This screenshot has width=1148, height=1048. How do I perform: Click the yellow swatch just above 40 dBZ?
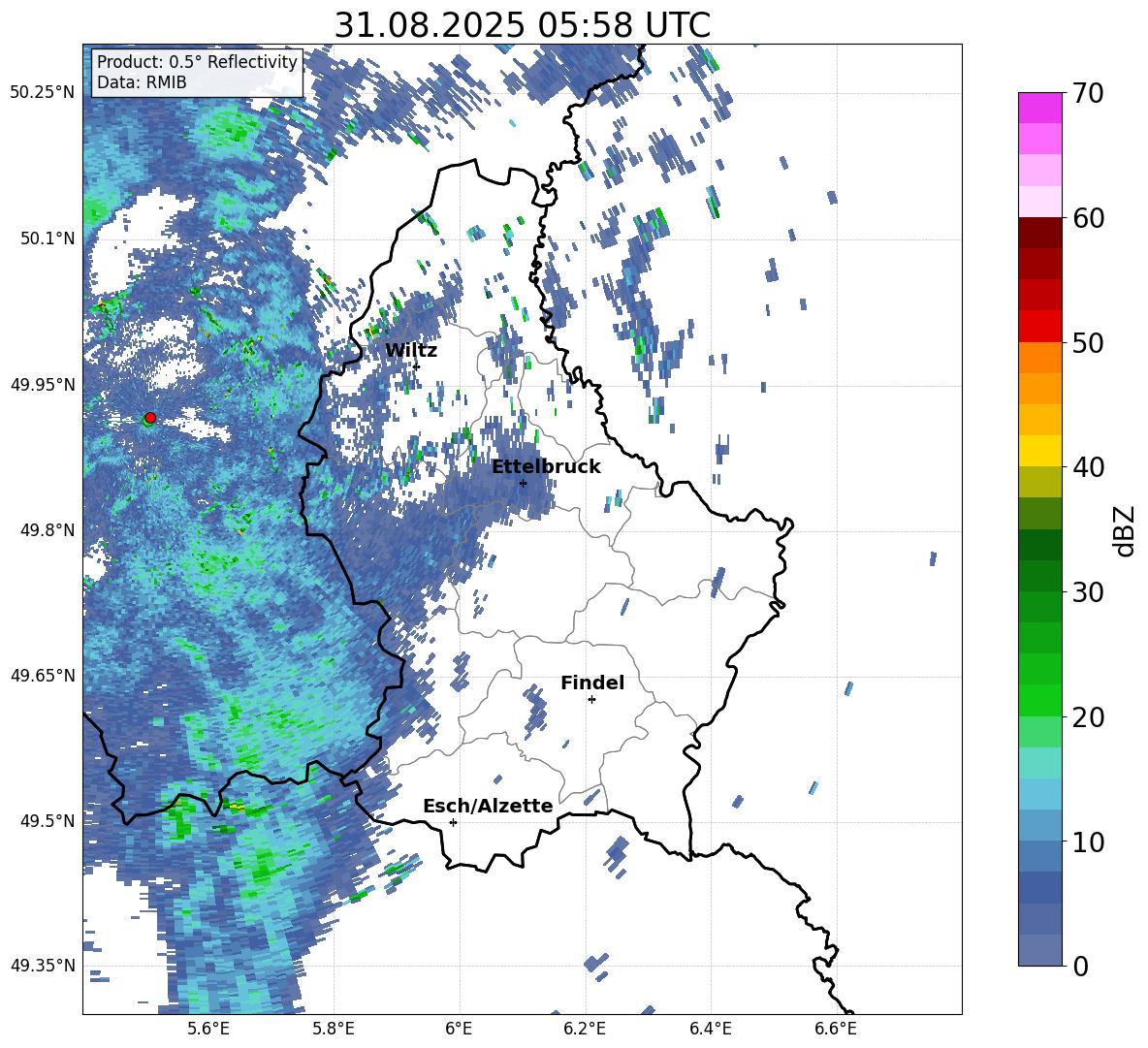coord(1039,451)
